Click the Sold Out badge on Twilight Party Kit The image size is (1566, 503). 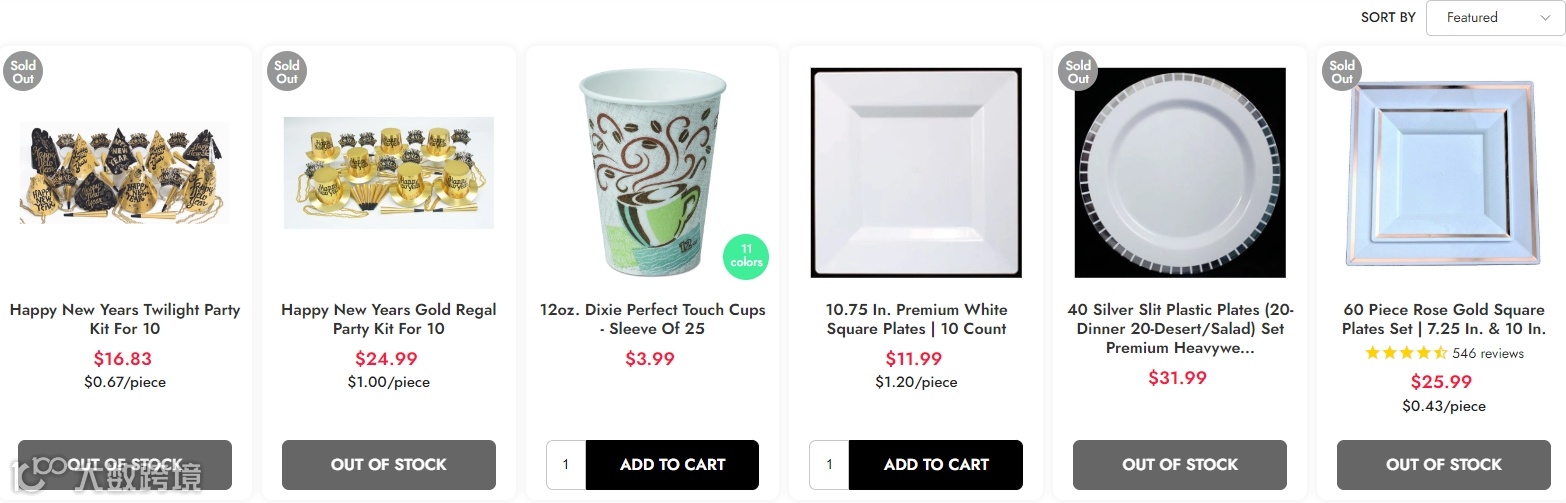(x=23, y=72)
